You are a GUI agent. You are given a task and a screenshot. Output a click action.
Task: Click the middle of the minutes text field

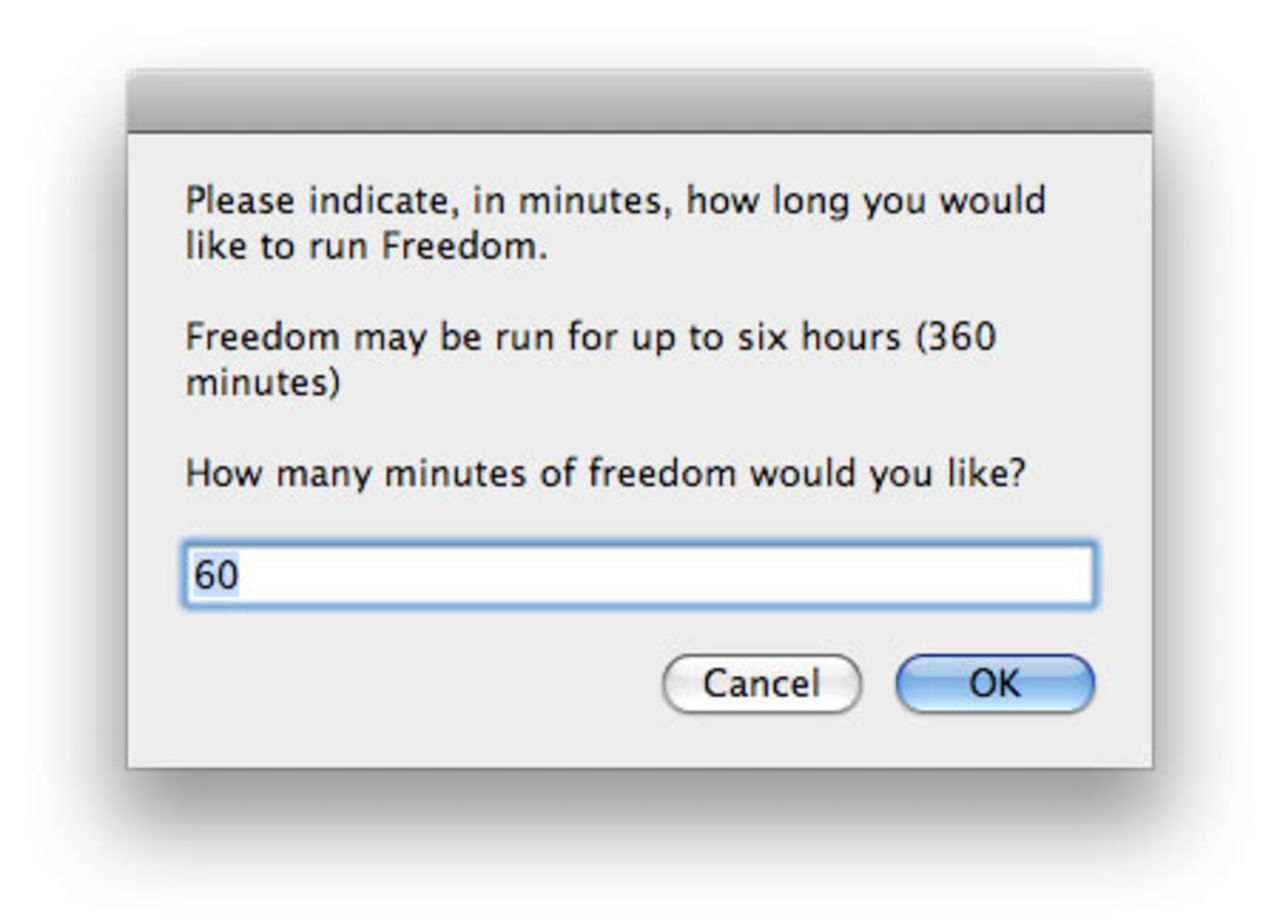(x=638, y=575)
